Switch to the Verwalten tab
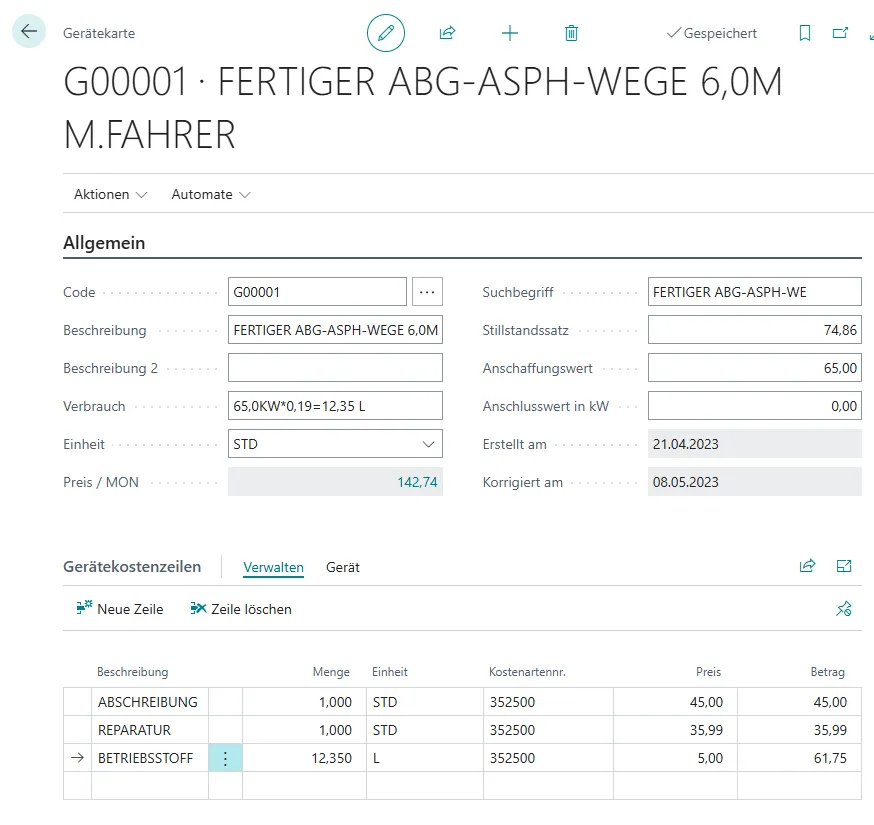The width and height of the screenshot is (874, 825). coord(273,567)
